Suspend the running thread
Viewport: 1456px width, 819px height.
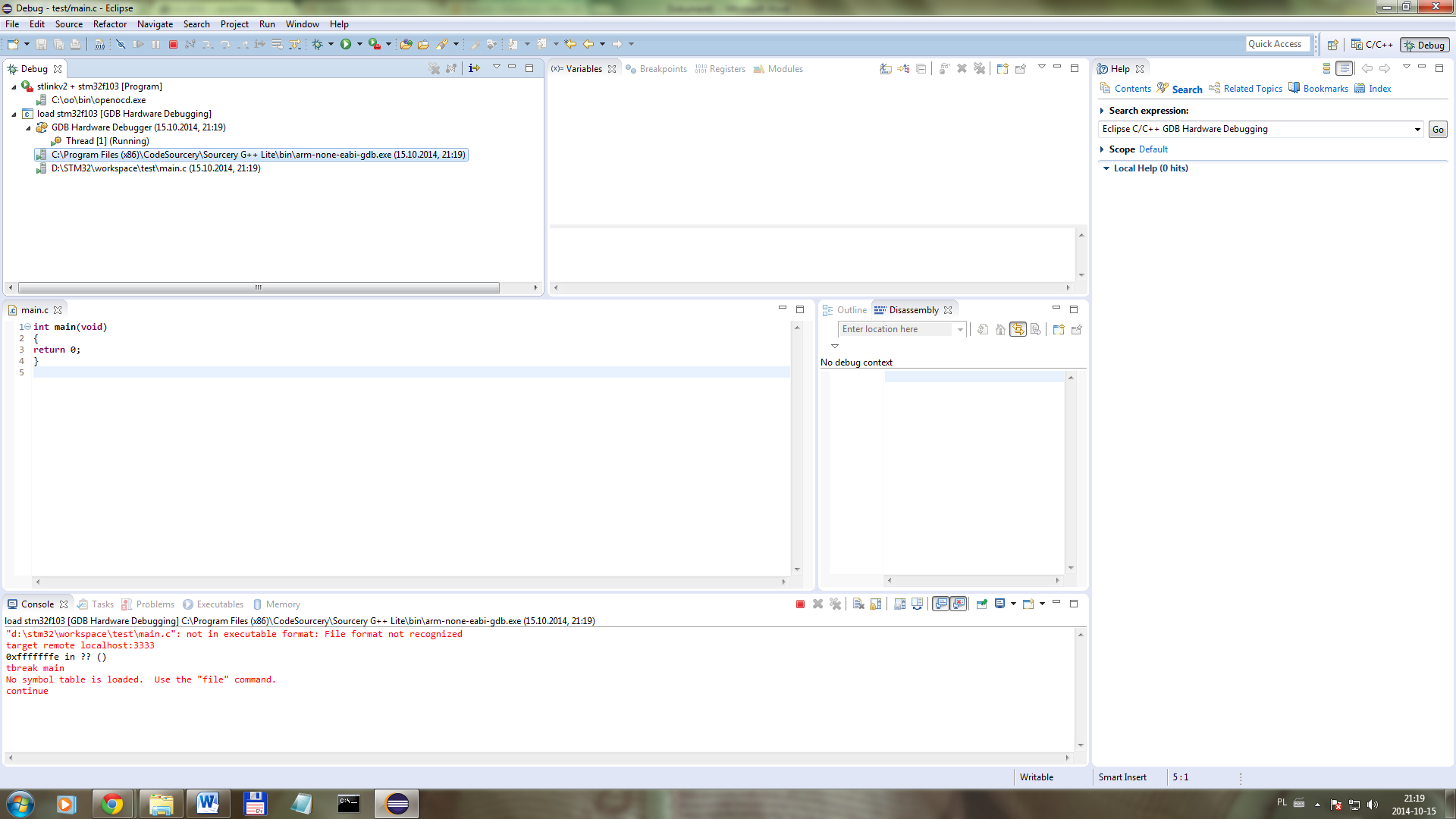157,44
